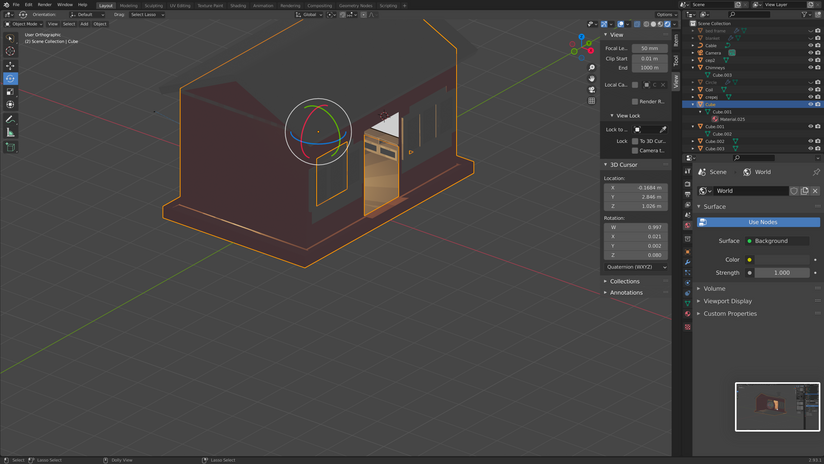
Task: Hide the Chimneys object via eye icon
Action: pos(810,68)
